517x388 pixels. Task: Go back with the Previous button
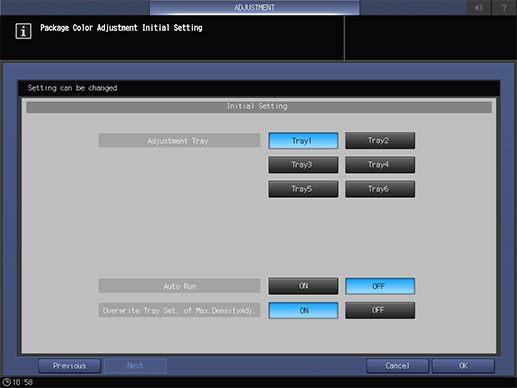point(69,366)
